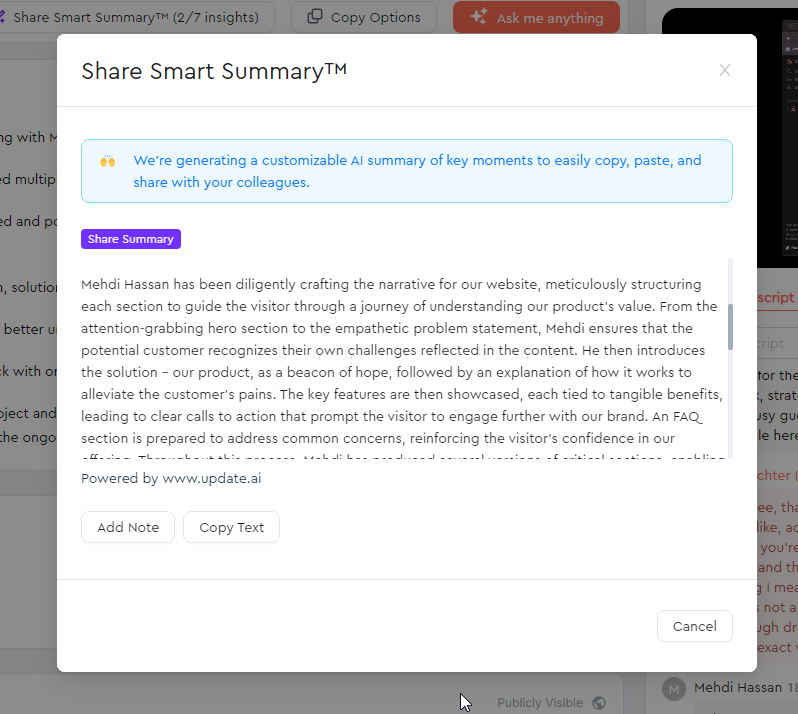798x714 pixels.
Task: Select the purple Share Summary tag
Action: click(131, 239)
